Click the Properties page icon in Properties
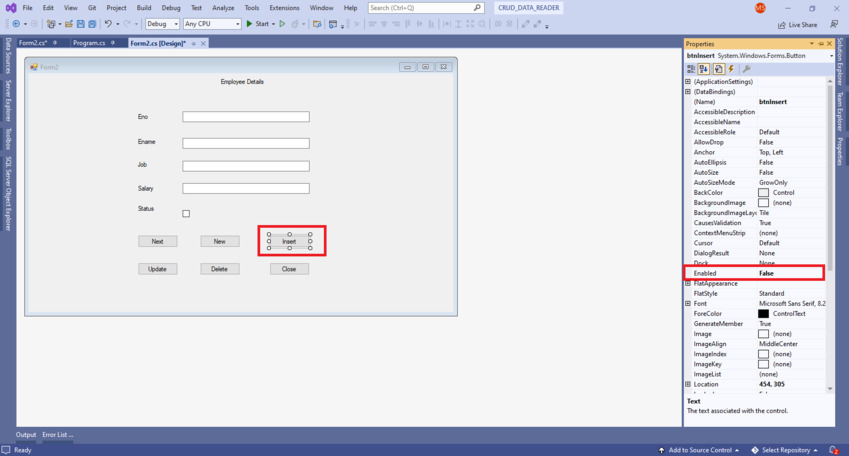The width and height of the screenshot is (849, 456). (719, 69)
